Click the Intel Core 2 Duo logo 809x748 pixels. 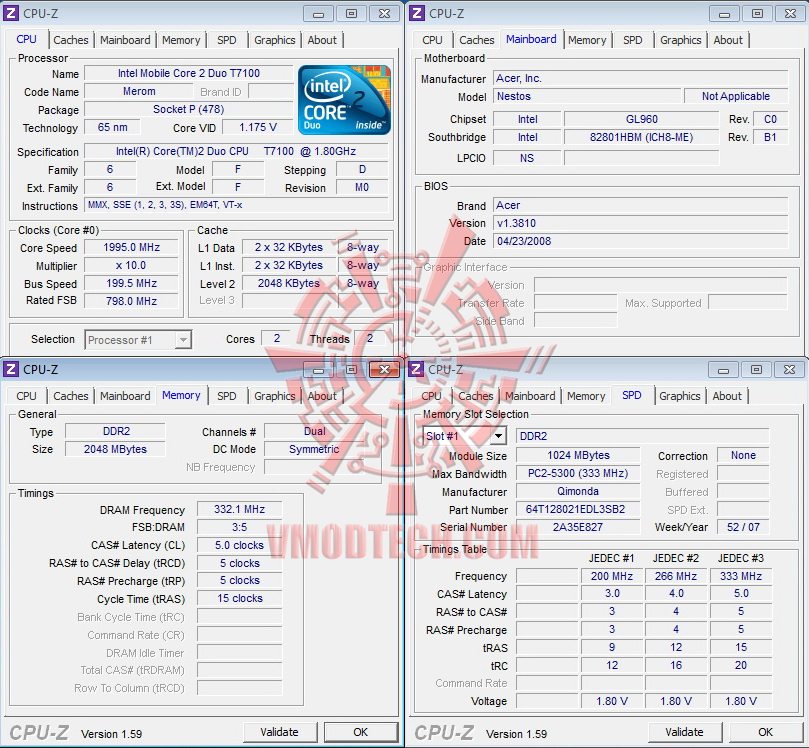click(344, 100)
